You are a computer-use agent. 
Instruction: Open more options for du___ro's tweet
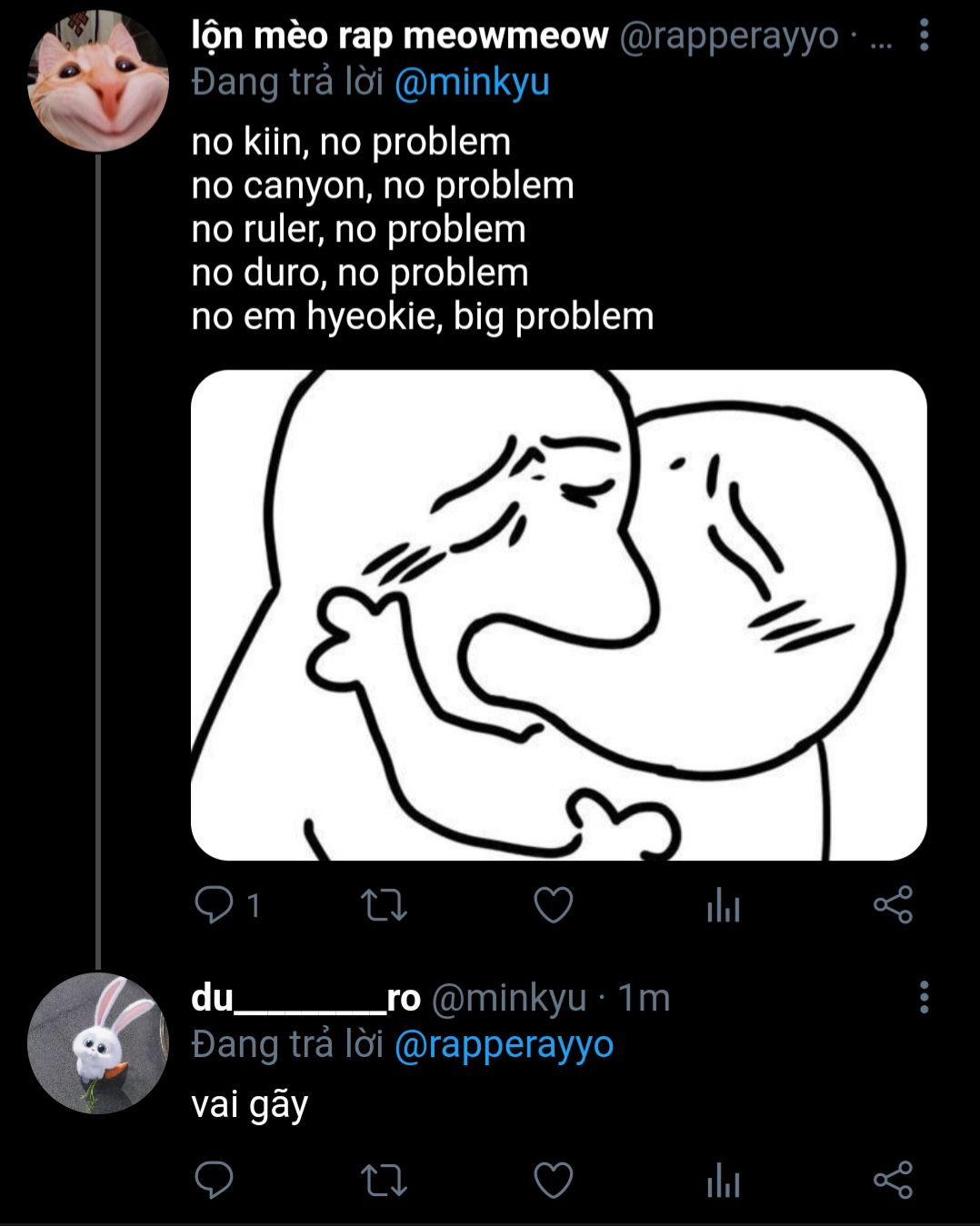(924, 997)
